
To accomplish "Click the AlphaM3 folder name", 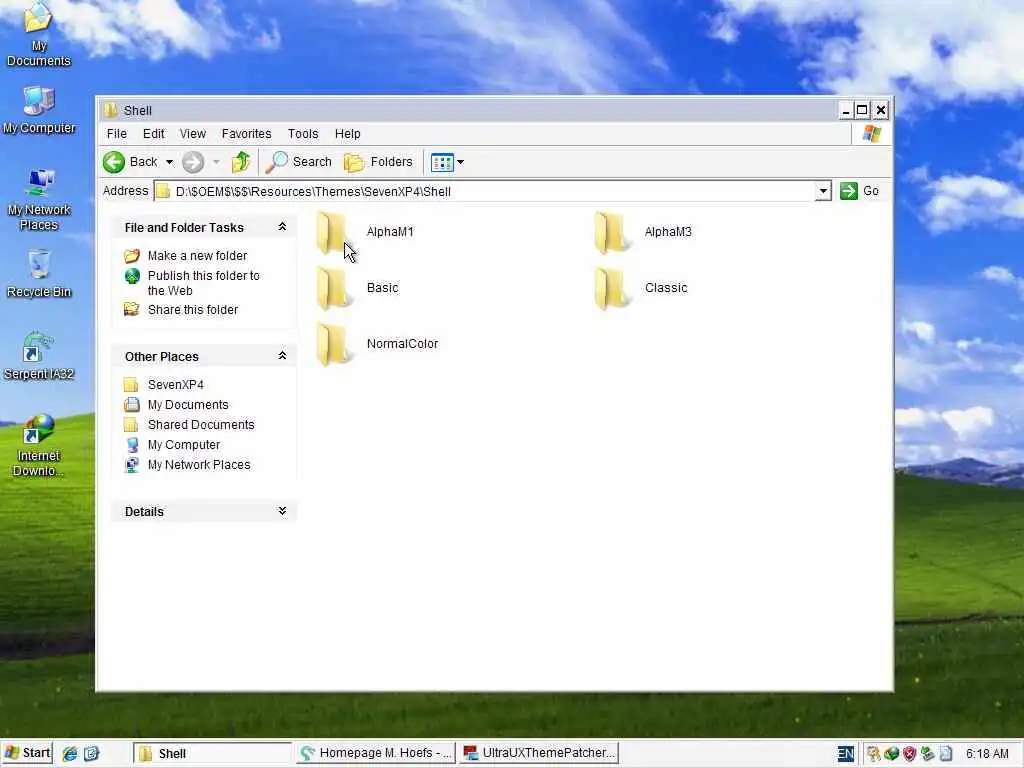I will (x=668, y=232).
